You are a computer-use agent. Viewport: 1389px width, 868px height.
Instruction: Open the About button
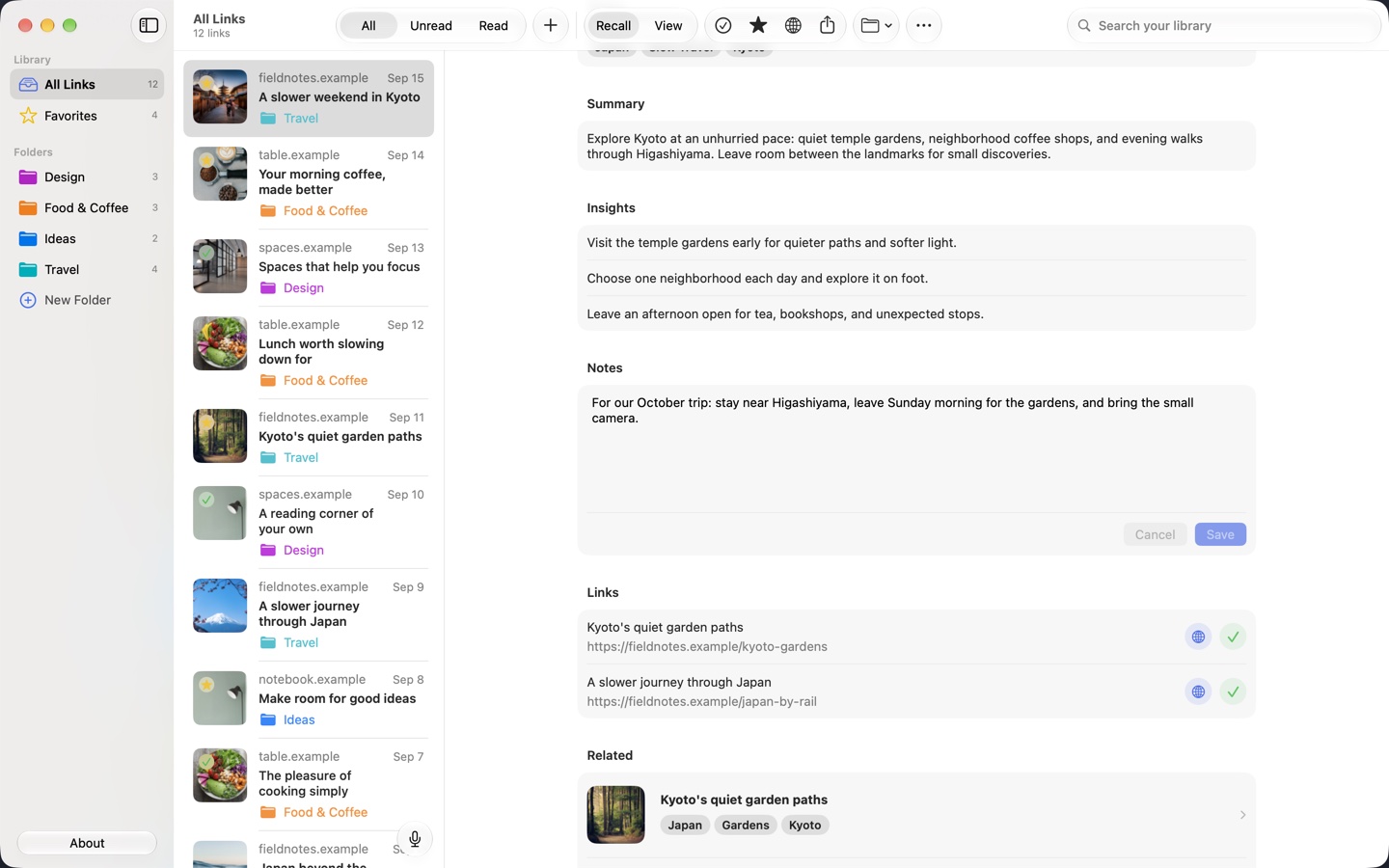coord(87,843)
